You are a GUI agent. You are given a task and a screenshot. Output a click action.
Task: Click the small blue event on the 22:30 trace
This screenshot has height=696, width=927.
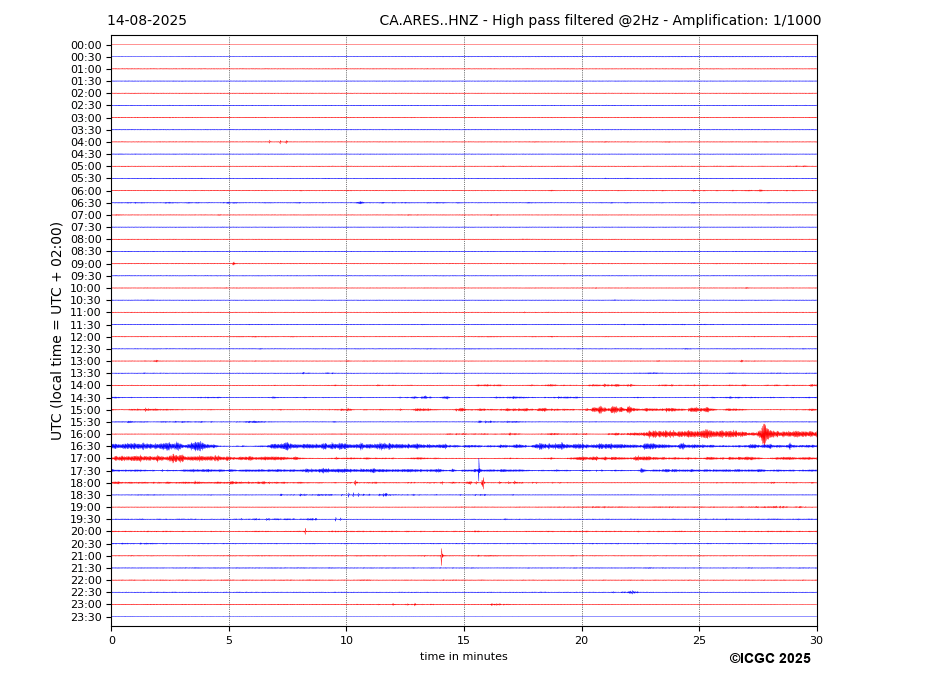(x=631, y=592)
